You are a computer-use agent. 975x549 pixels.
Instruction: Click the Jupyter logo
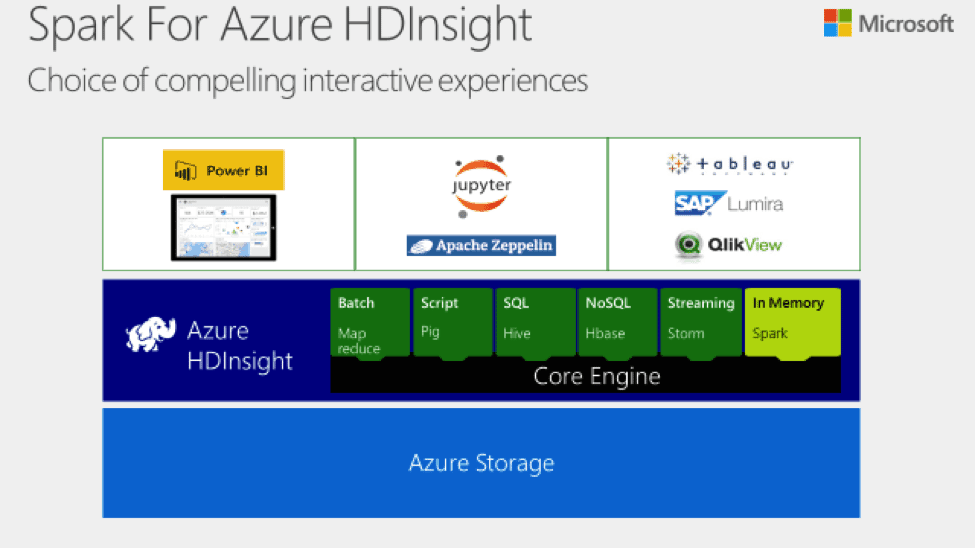coord(481,187)
